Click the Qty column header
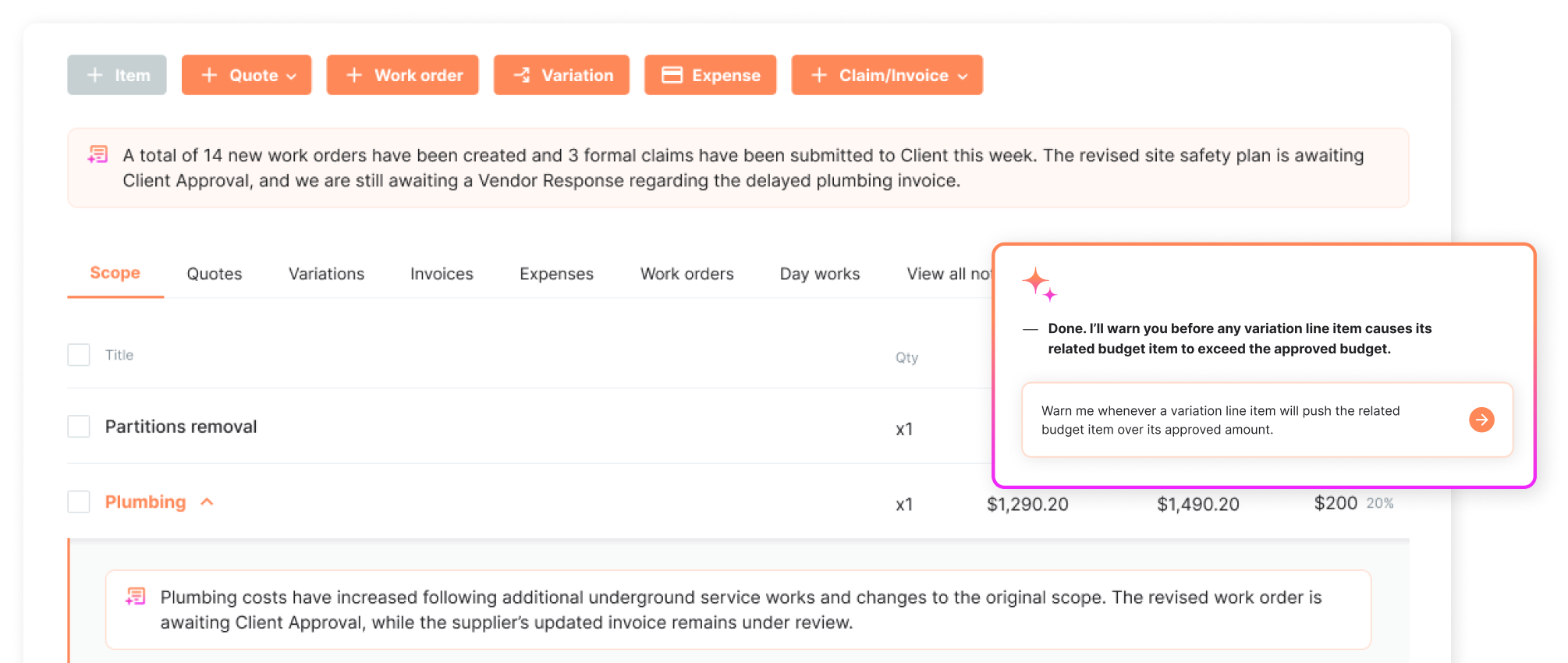The width and height of the screenshot is (1568, 663). pos(906,357)
